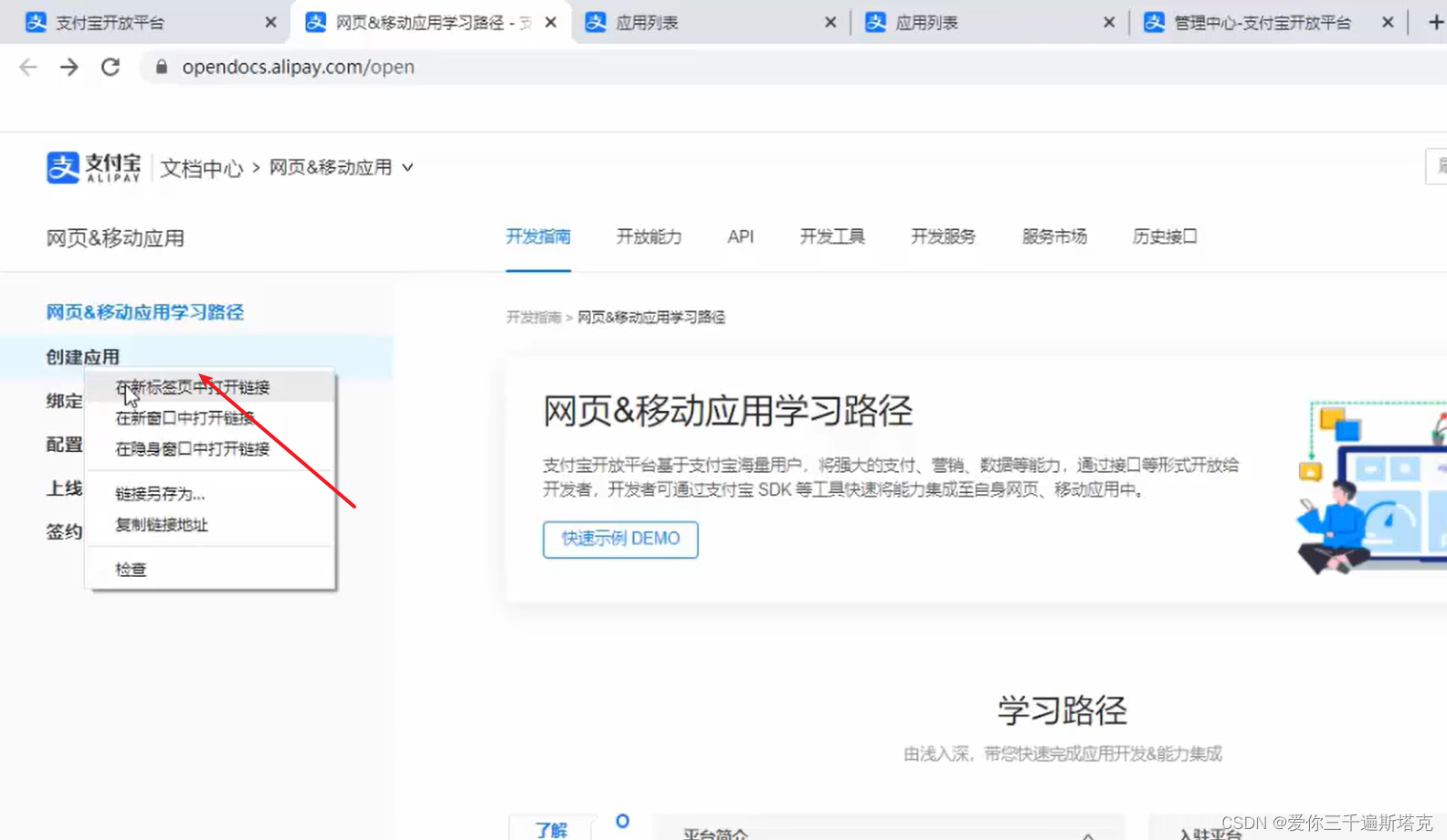Choose 链接另存为... menu entry
This screenshot has width=1447, height=840.
pos(210,494)
